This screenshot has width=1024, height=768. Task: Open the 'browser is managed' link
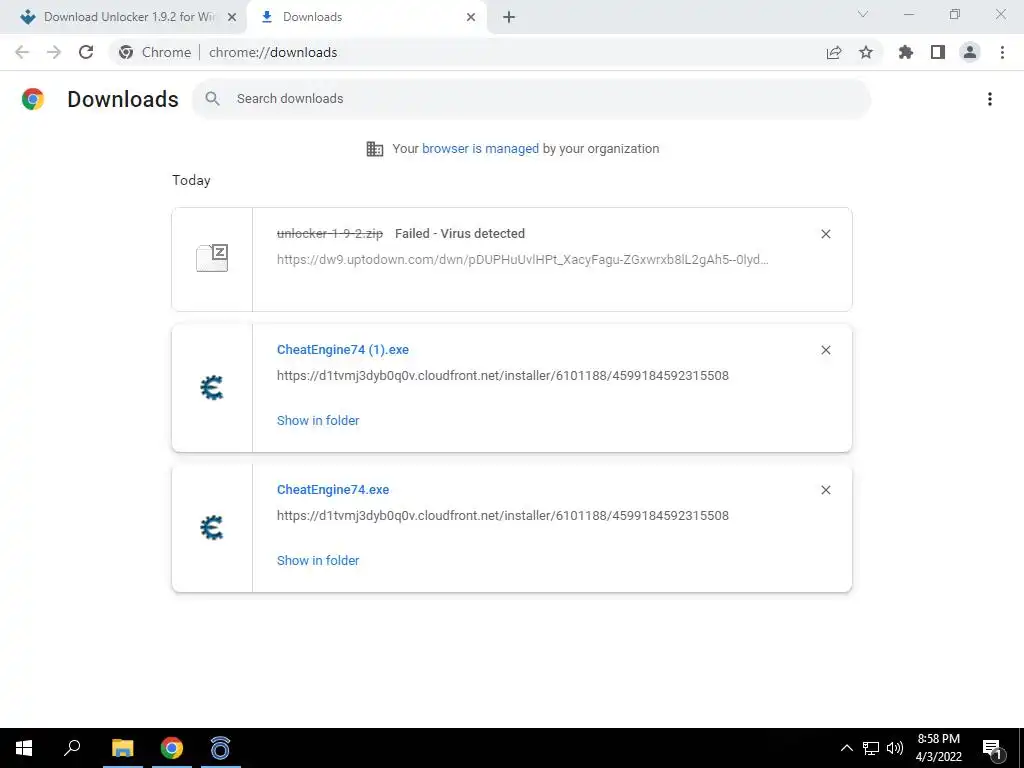tap(480, 149)
